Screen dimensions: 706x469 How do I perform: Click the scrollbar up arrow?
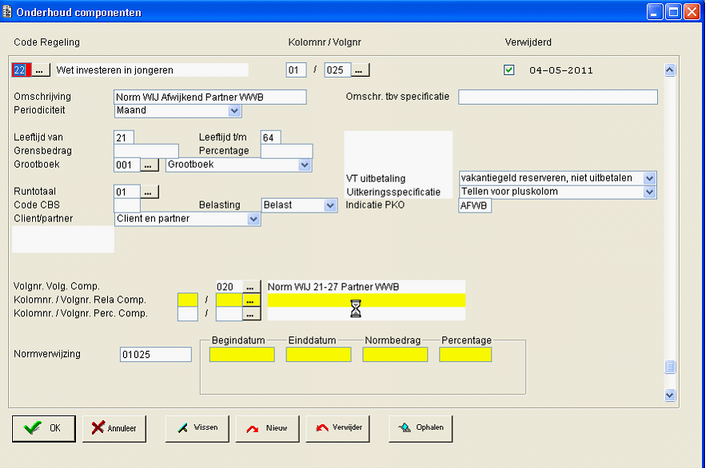click(670, 70)
